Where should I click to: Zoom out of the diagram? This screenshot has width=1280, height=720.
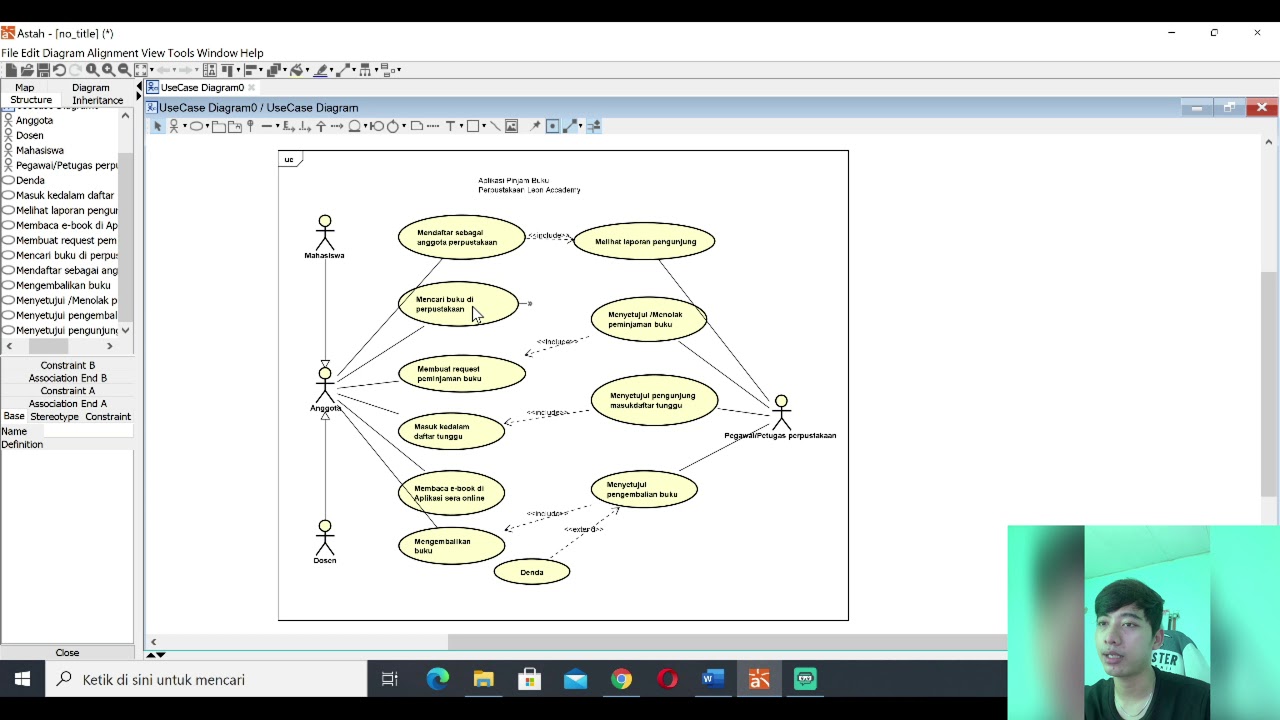coord(125,70)
